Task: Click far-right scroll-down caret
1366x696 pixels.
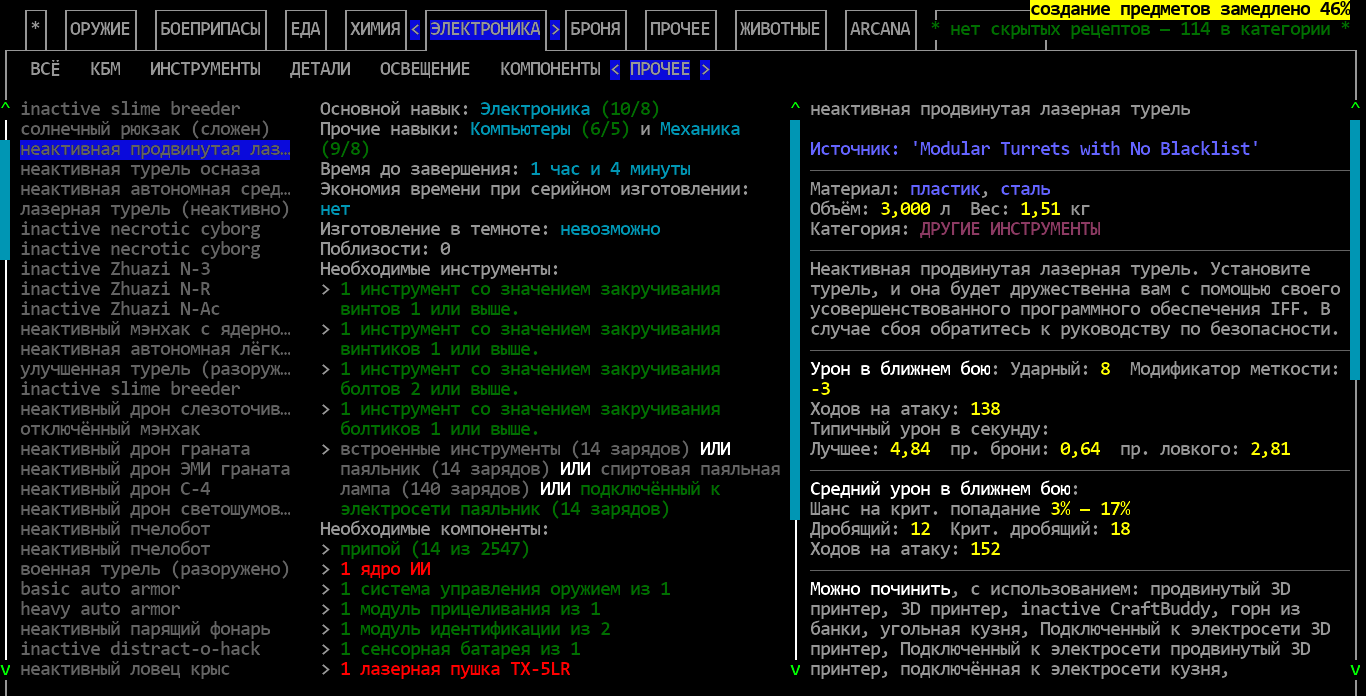Action: coord(1355,669)
